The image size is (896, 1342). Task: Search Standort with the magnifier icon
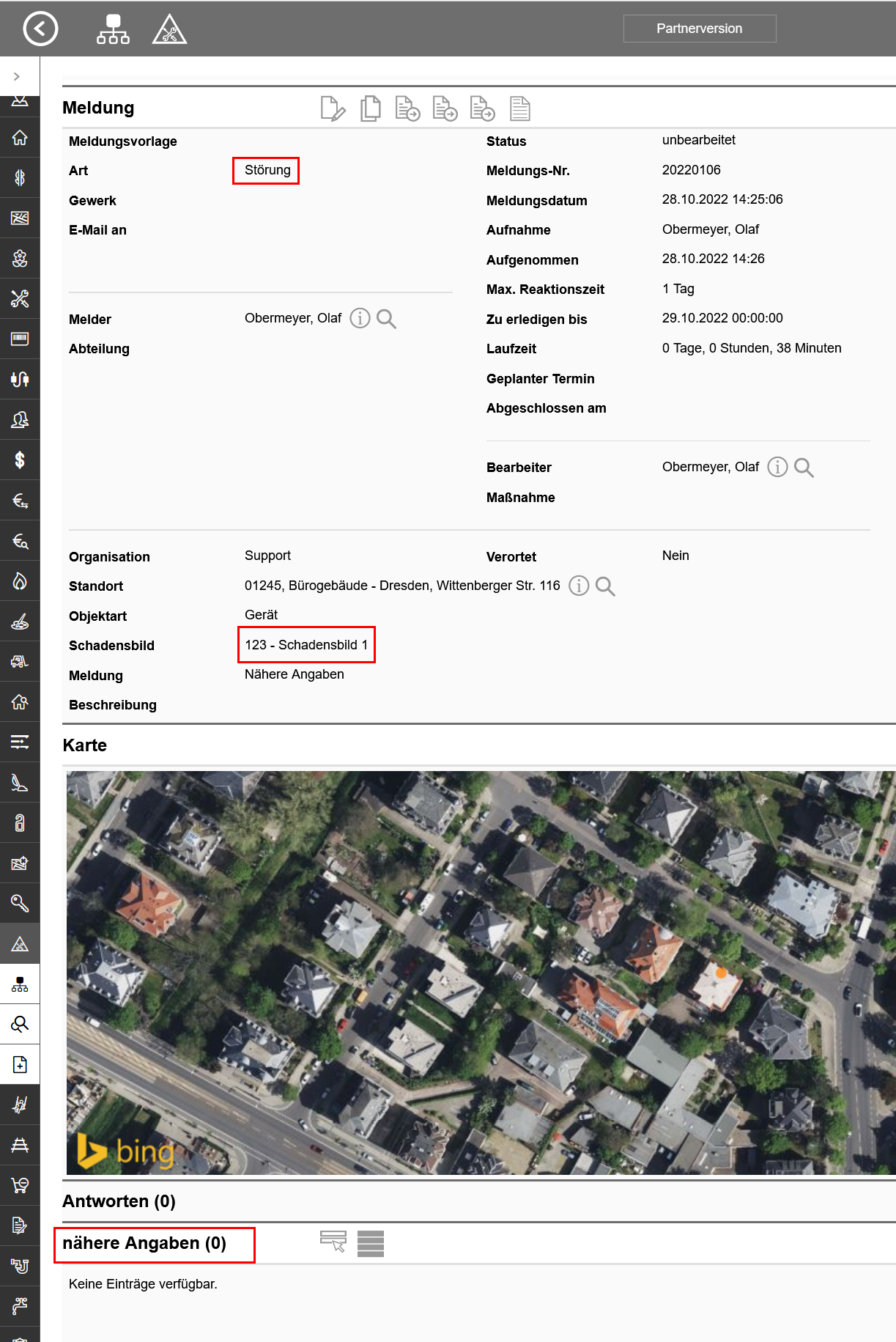pyautogui.click(x=605, y=586)
